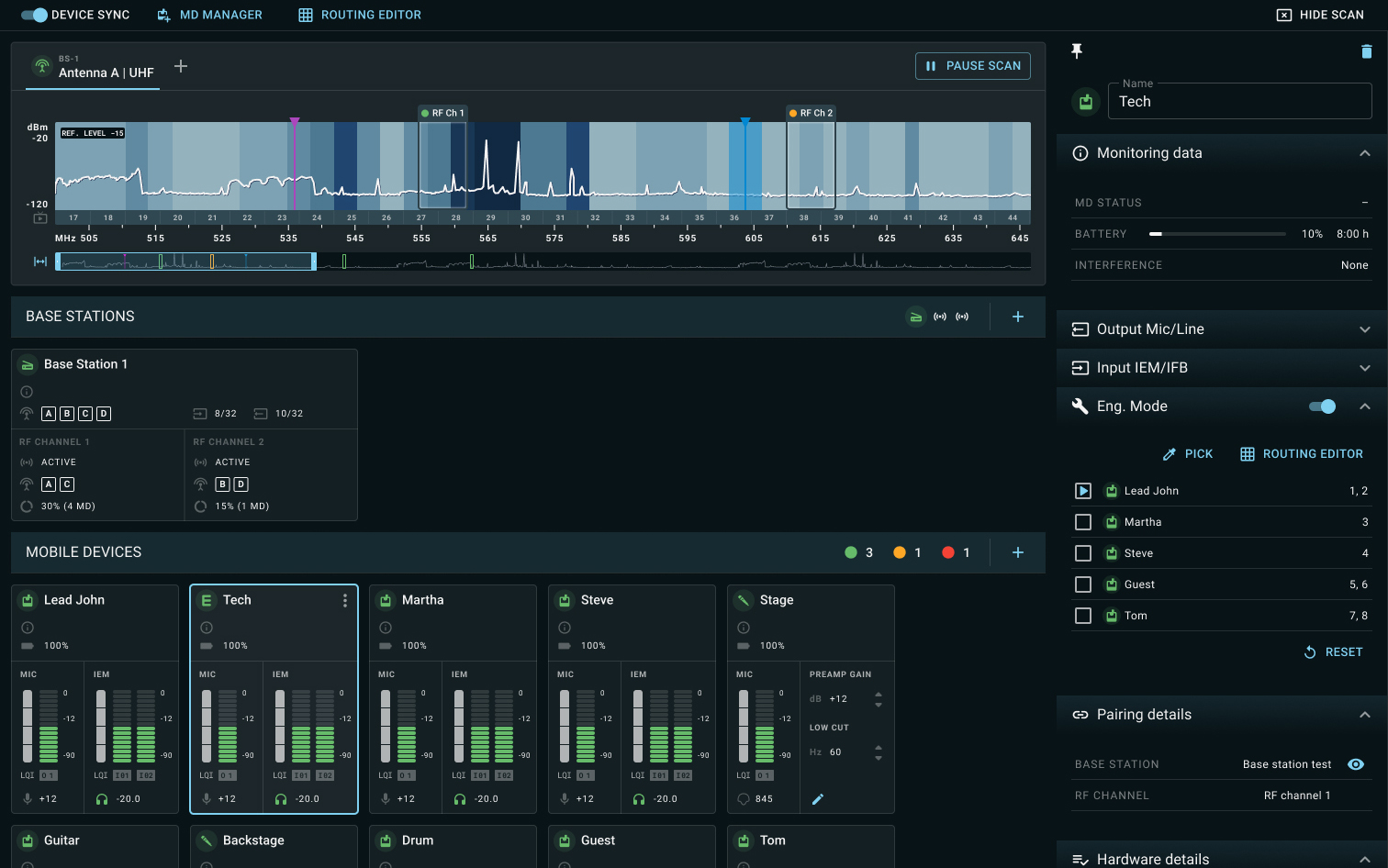Click the blue trash icon to delete device
The width and height of the screenshot is (1388, 868).
[x=1367, y=51]
